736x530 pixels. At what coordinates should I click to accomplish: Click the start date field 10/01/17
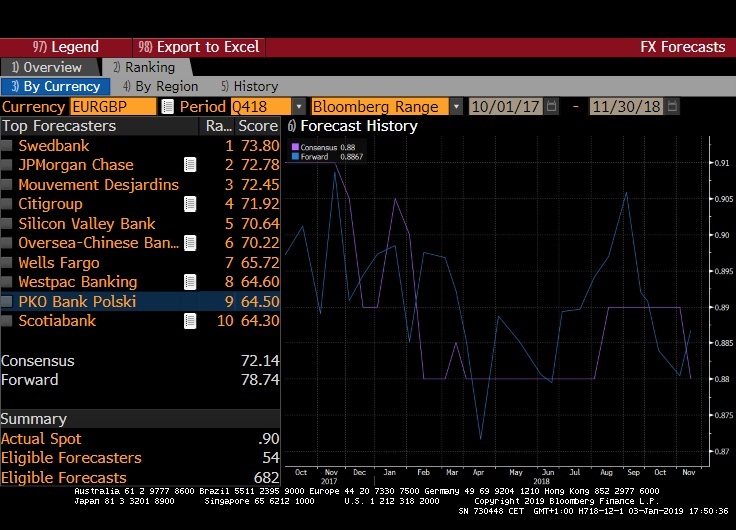point(506,107)
